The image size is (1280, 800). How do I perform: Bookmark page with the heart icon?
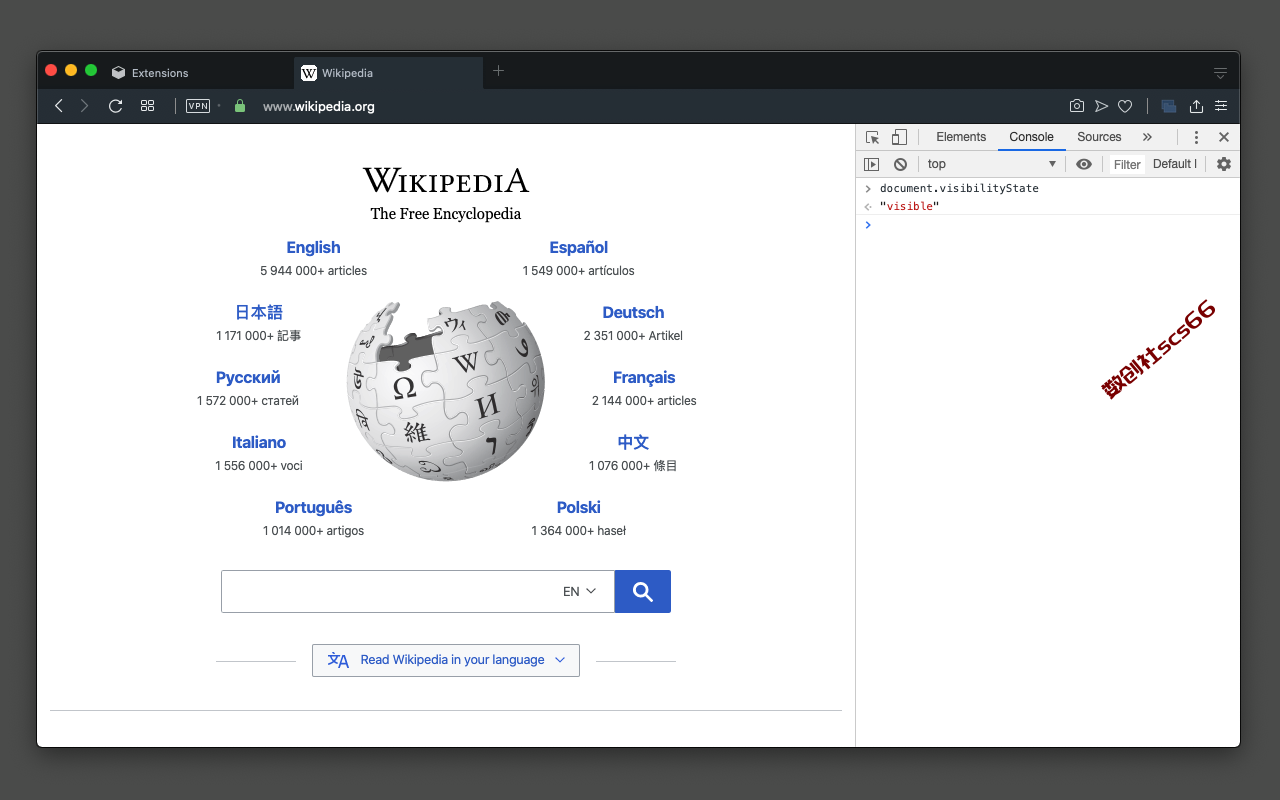click(1125, 106)
